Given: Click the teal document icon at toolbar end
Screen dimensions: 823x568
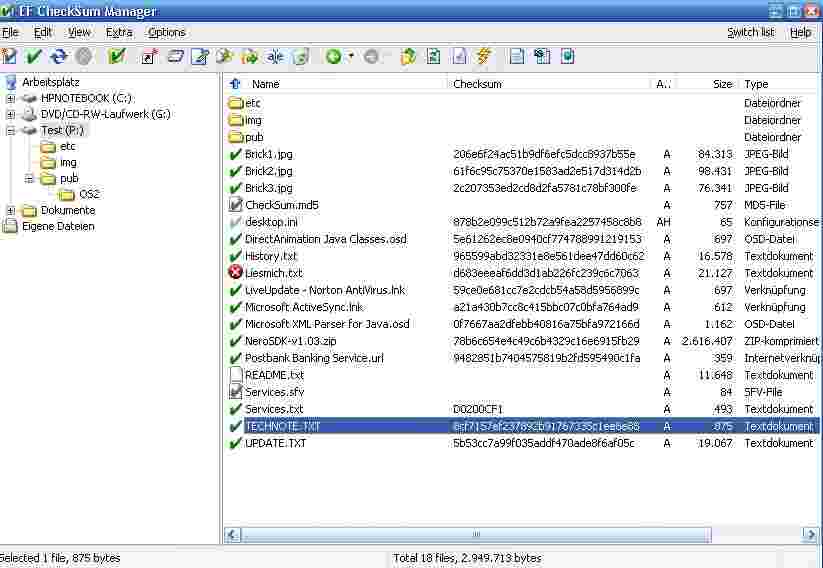Looking at the screenshot, I should [x=567, y=56].
